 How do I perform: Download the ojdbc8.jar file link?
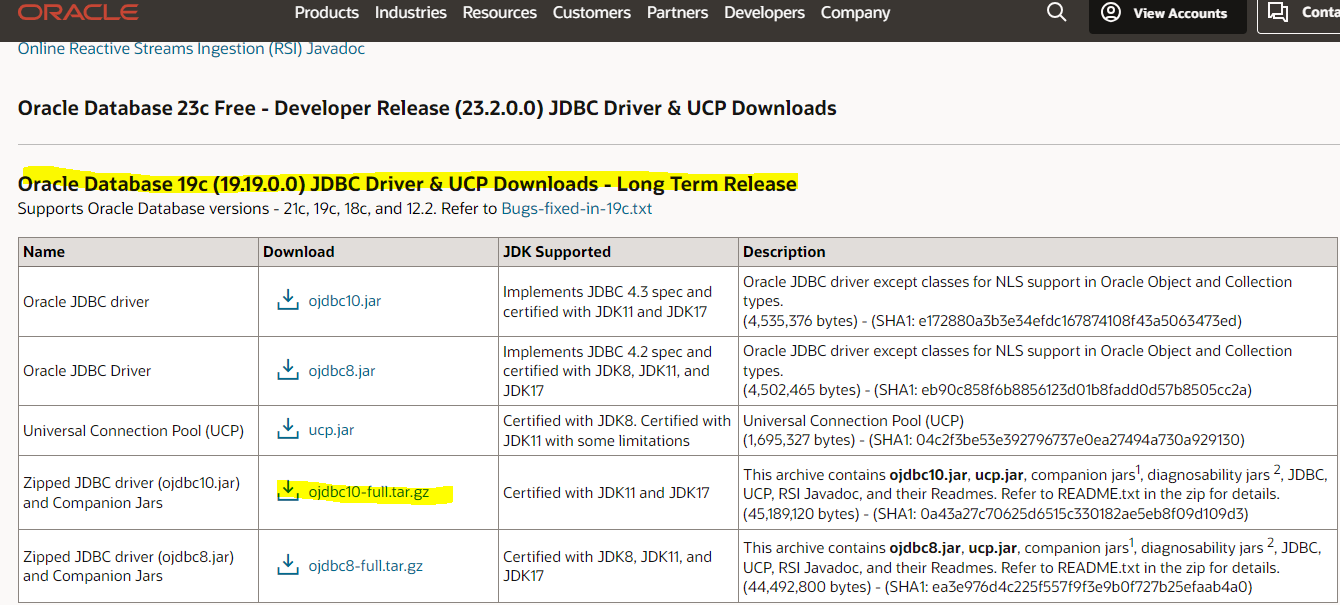(x=342, y=371)
